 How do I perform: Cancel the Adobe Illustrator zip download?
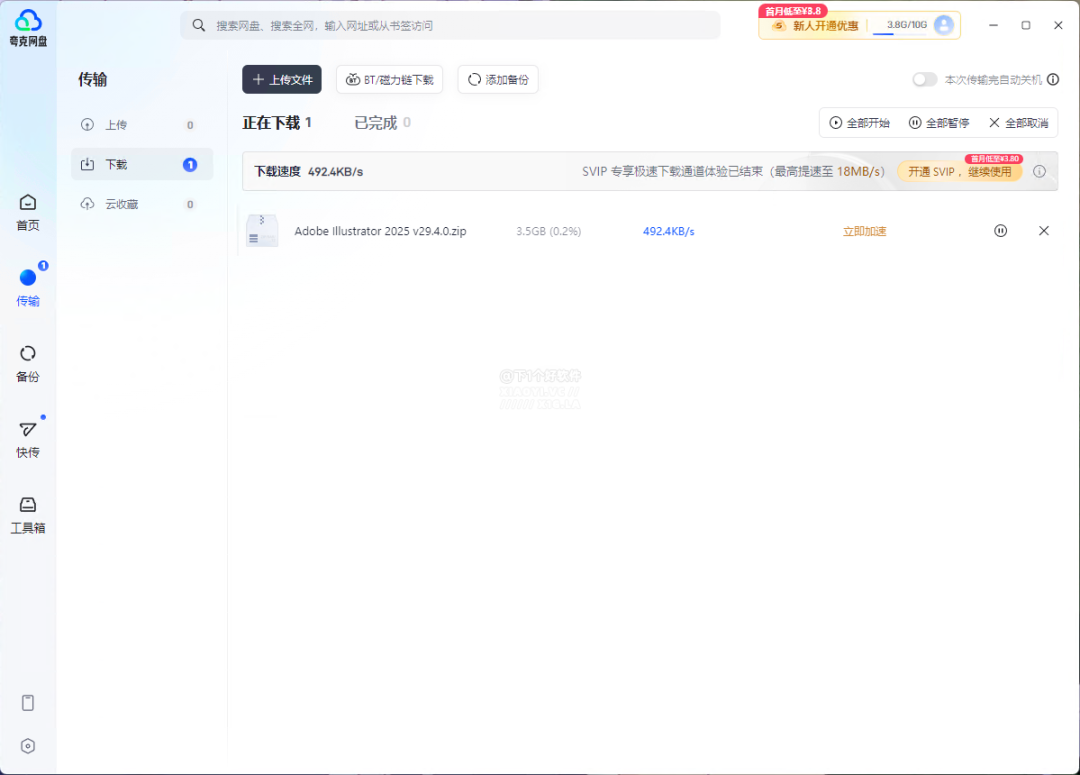tap(1044, 231)
